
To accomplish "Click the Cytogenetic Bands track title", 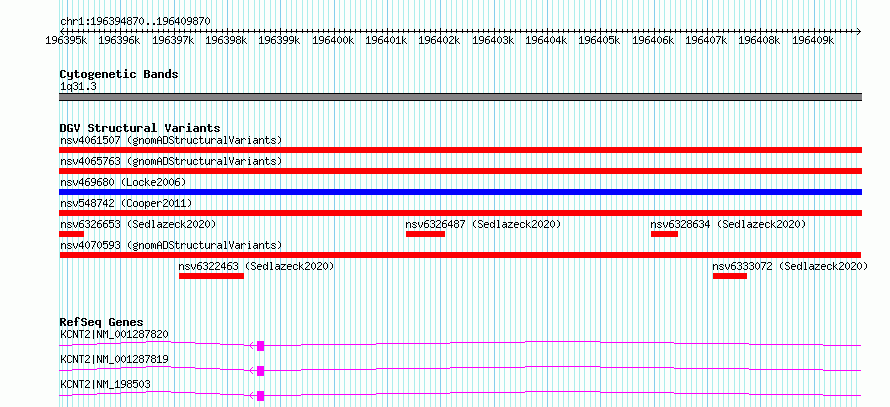I will pyautogui.click(x=119, y=74).
